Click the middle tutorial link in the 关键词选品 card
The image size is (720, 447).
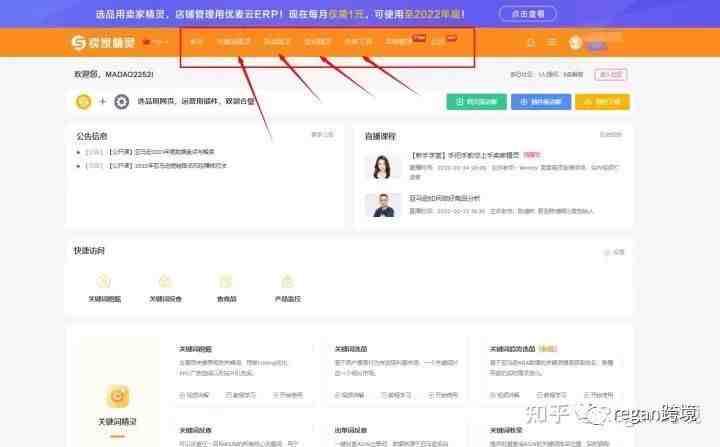pyautogui.click(x=396, y=395)
